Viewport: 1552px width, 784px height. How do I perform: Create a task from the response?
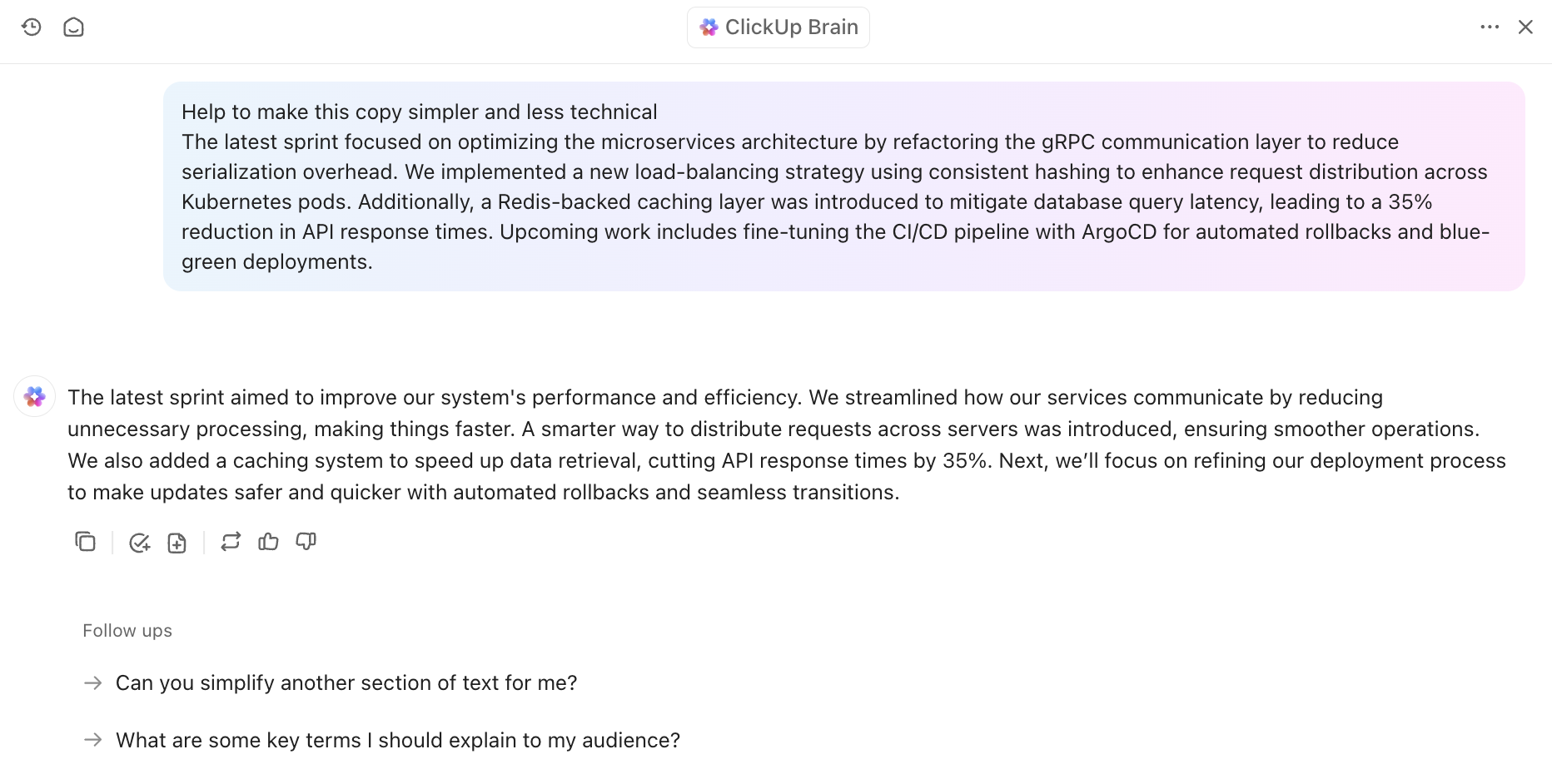(x=139, y=543)
